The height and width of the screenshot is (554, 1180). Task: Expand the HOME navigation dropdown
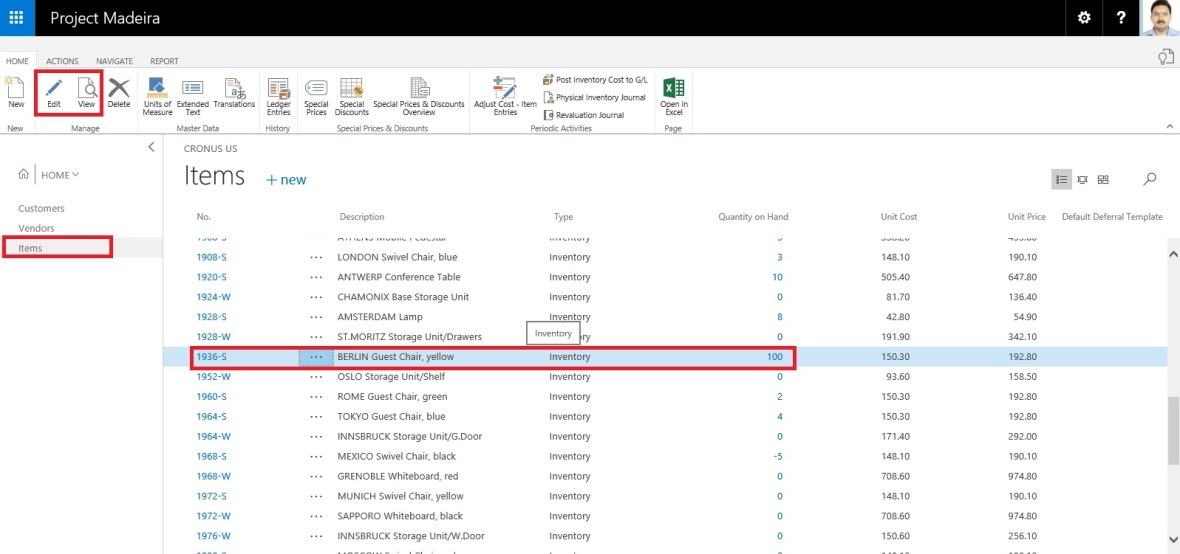pos(60,175)
